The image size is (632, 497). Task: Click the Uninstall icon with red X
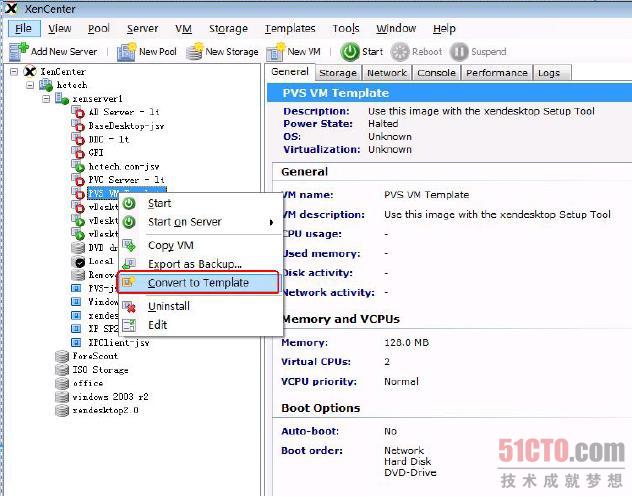(x=129, y=306)
